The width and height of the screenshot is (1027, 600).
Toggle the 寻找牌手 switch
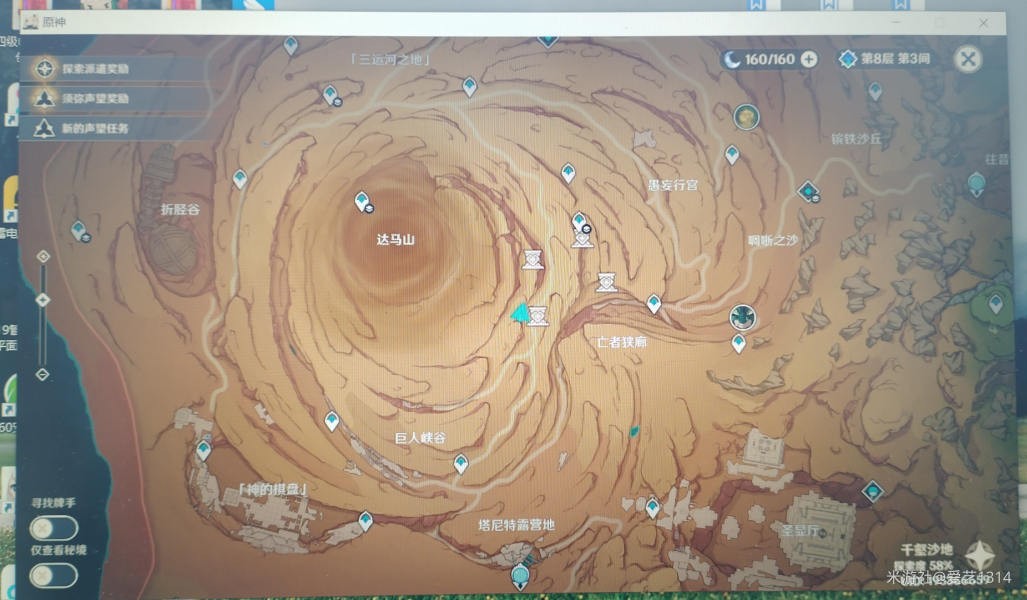[54, 527]
